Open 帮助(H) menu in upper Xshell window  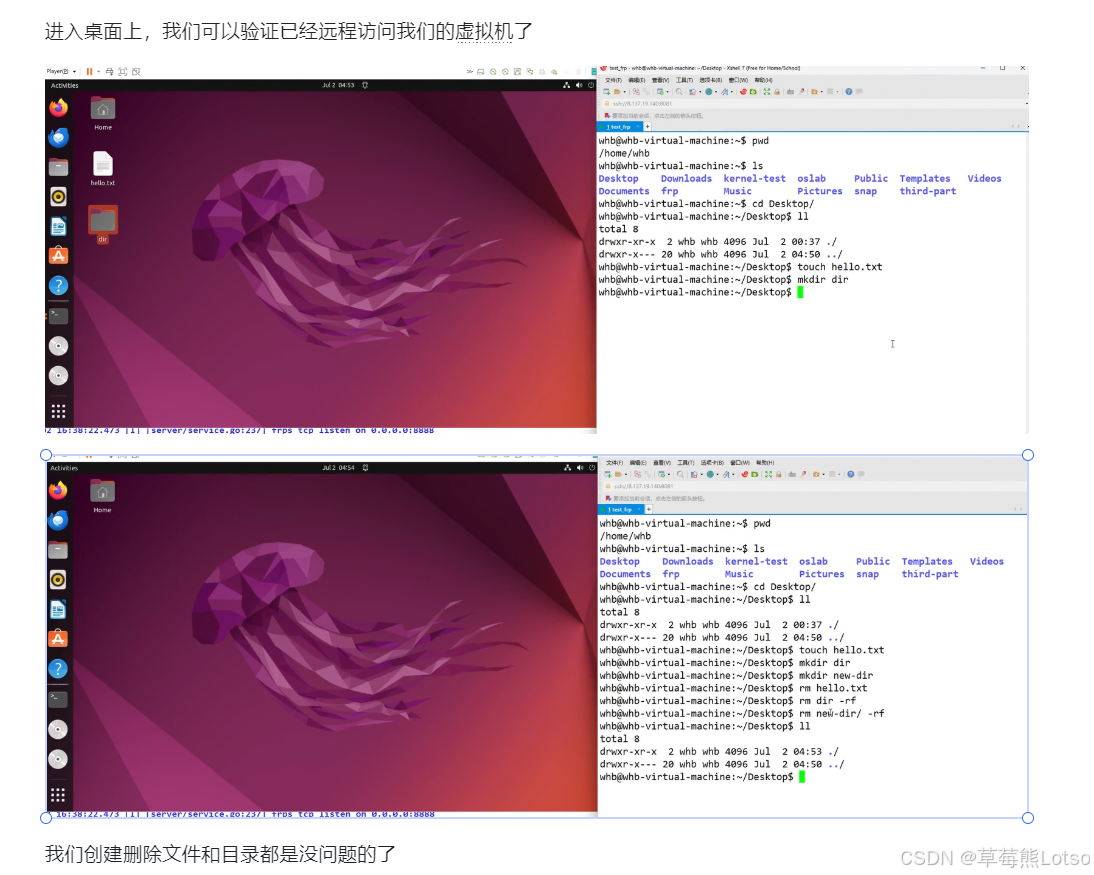[x=763, y=80]
